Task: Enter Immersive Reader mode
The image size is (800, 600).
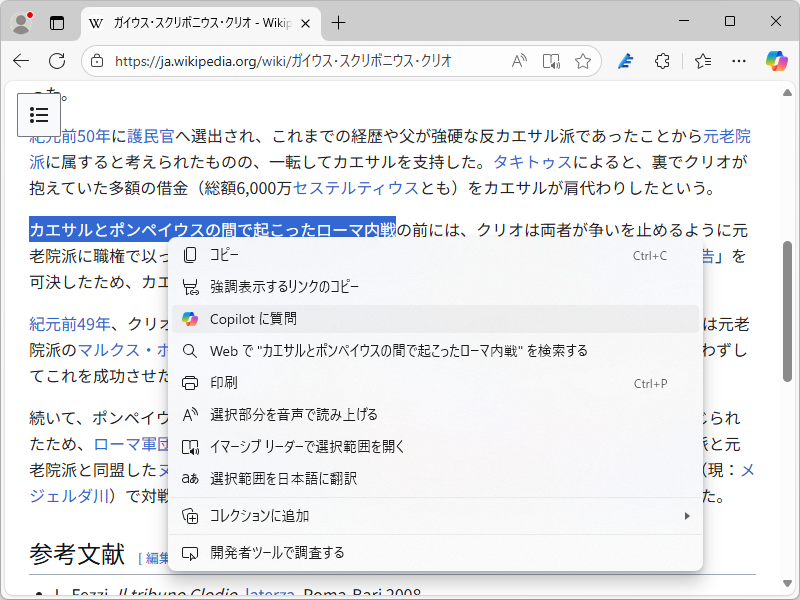Action: coord(551,61)
